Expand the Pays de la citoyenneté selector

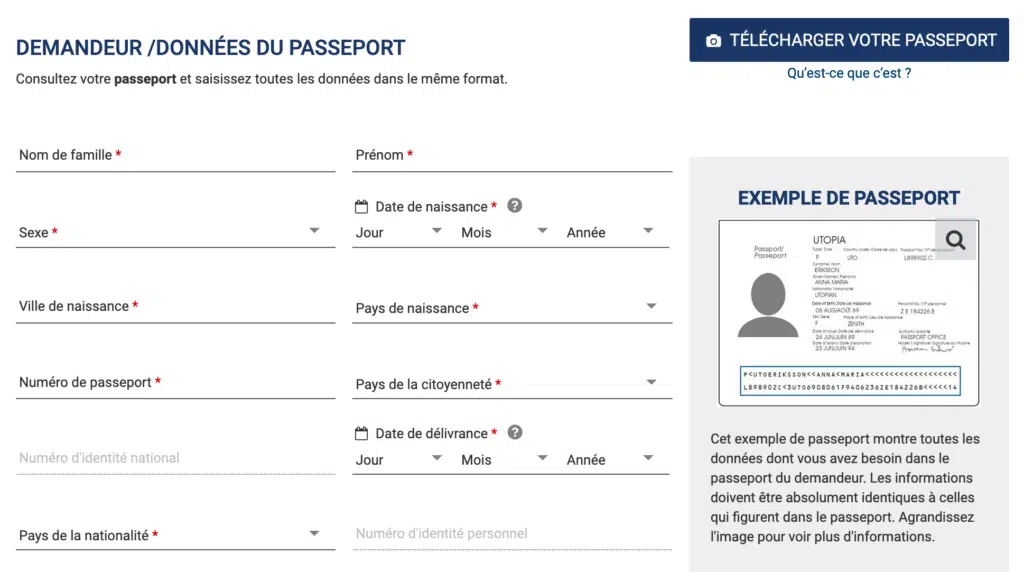[512, 384]
